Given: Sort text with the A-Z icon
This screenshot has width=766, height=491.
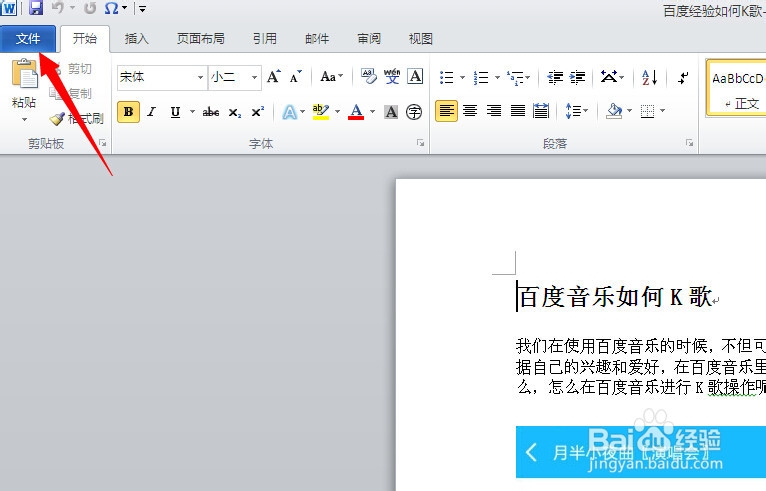Looking at the screenshot, I should tap(649, 77).
